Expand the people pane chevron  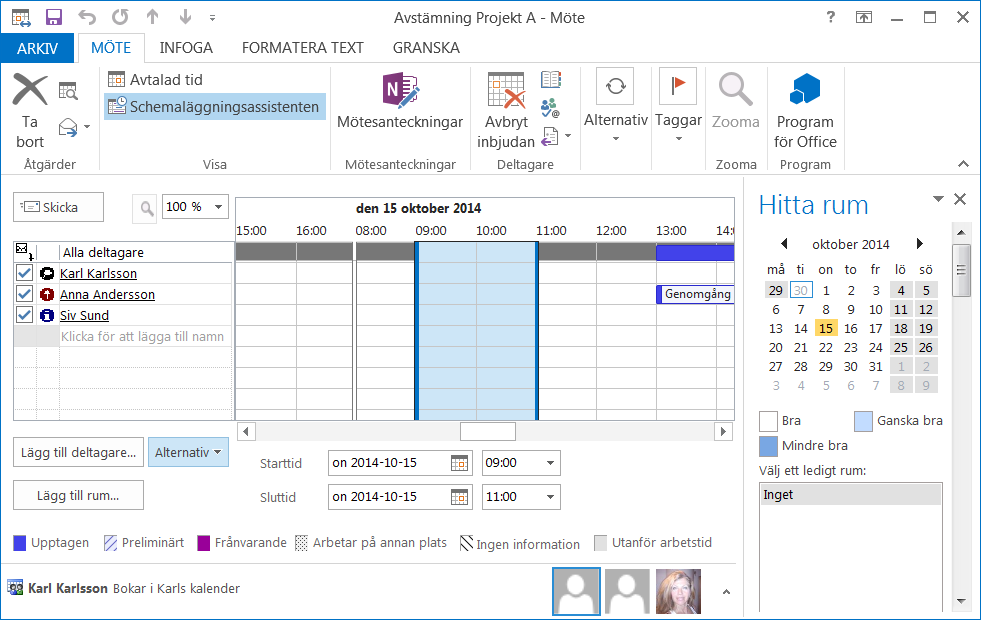(726, 592)
